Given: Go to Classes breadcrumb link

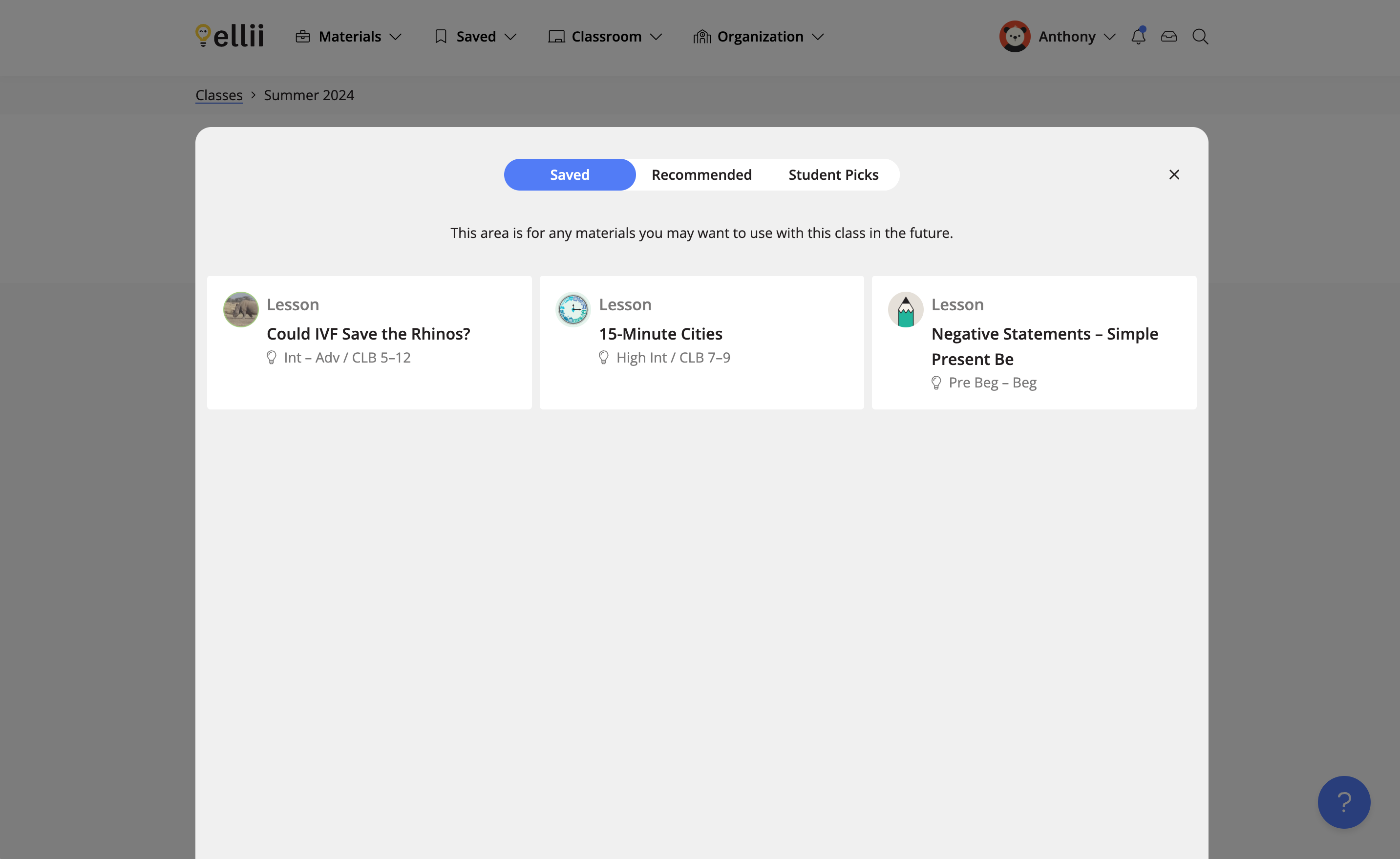Looking at the screenshot, I should click(219, 95).
